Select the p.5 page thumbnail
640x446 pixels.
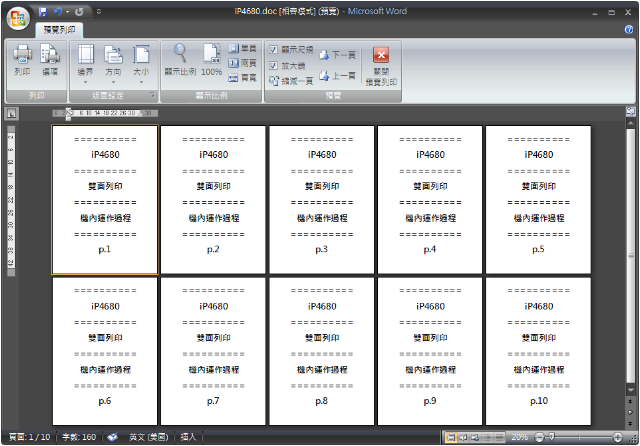(538, 200)
